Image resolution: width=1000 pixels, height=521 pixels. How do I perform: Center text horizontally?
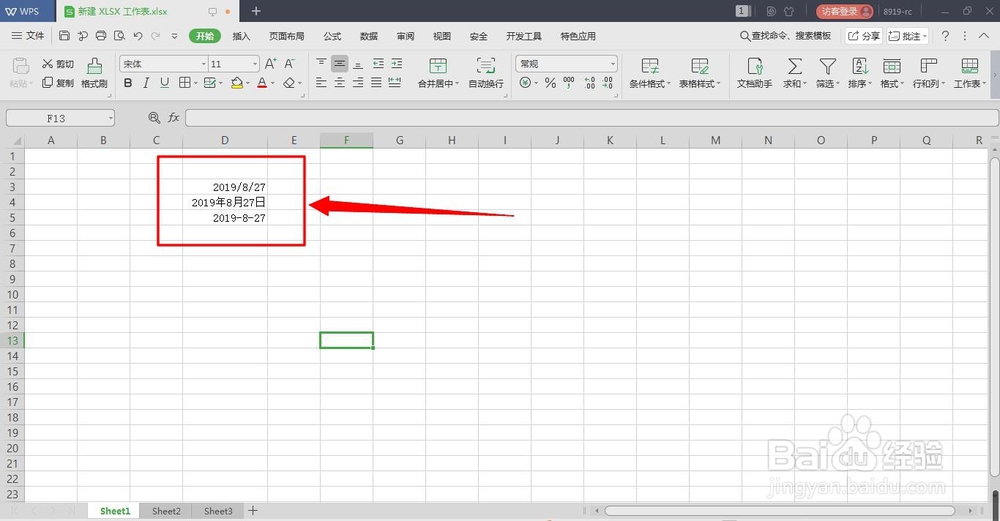point(339,82)
